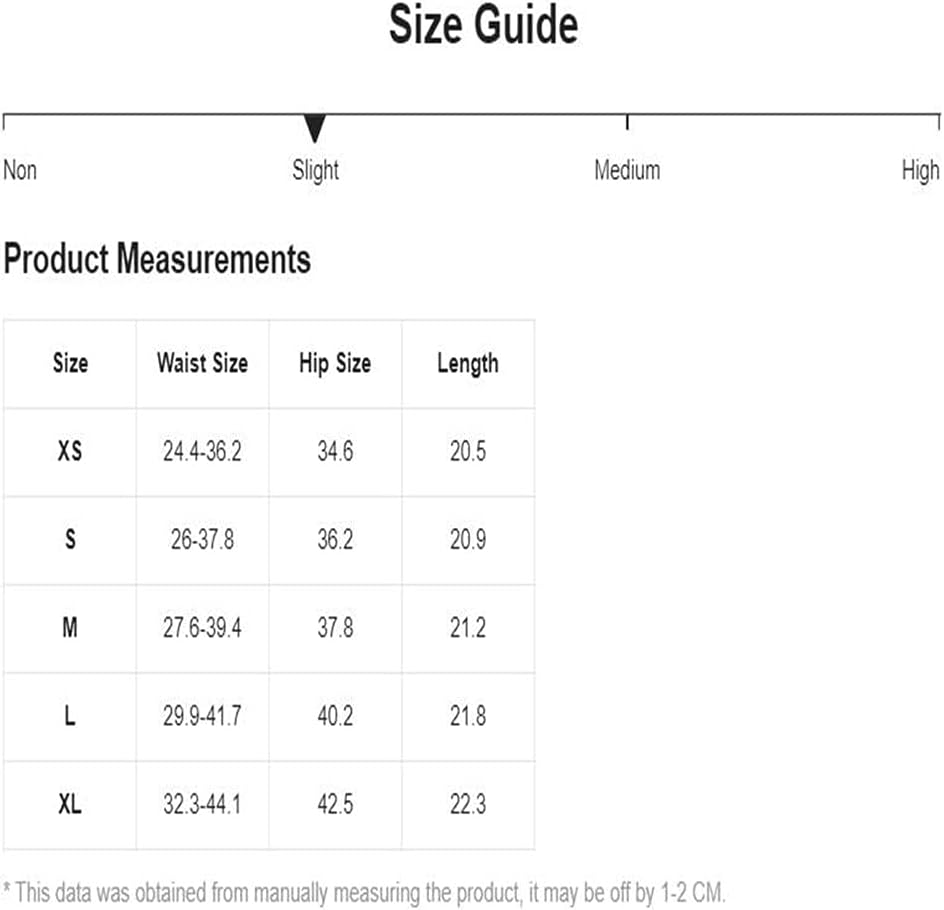
Task: Click the Medium tick mark on scale
Action: tap(627, 122)
